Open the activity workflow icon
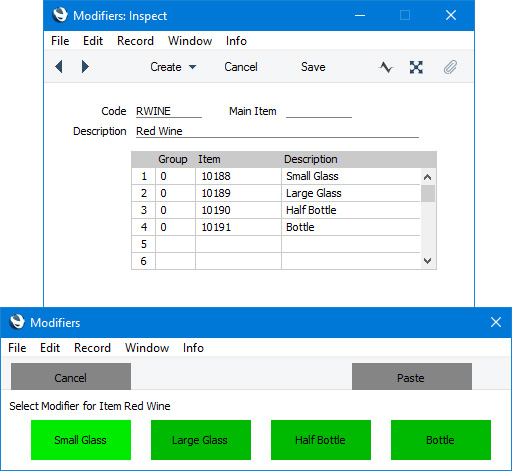Image resolution: width=512 pixels, height=471 pixels. click(386, 67)
